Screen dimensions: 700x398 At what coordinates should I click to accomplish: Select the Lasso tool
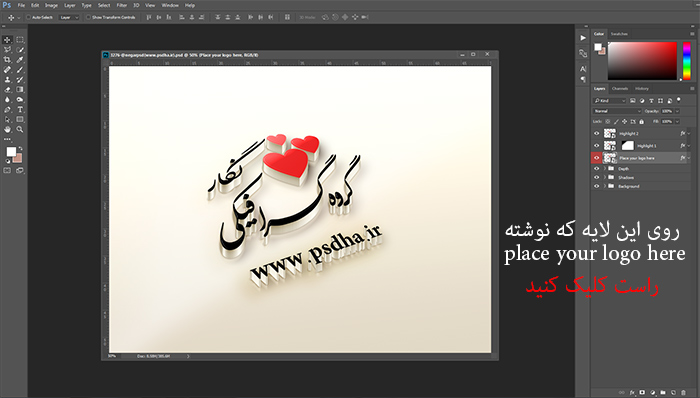point(7,50)
